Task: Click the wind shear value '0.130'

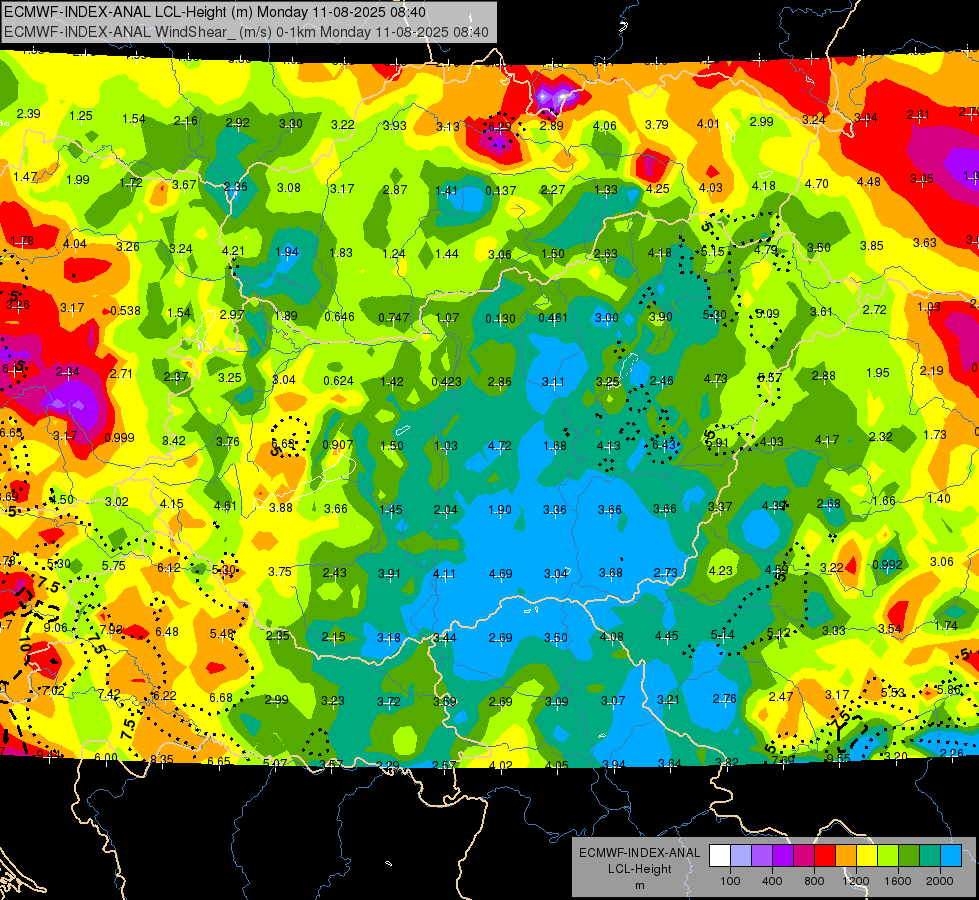Action: (x=501, y=319)
